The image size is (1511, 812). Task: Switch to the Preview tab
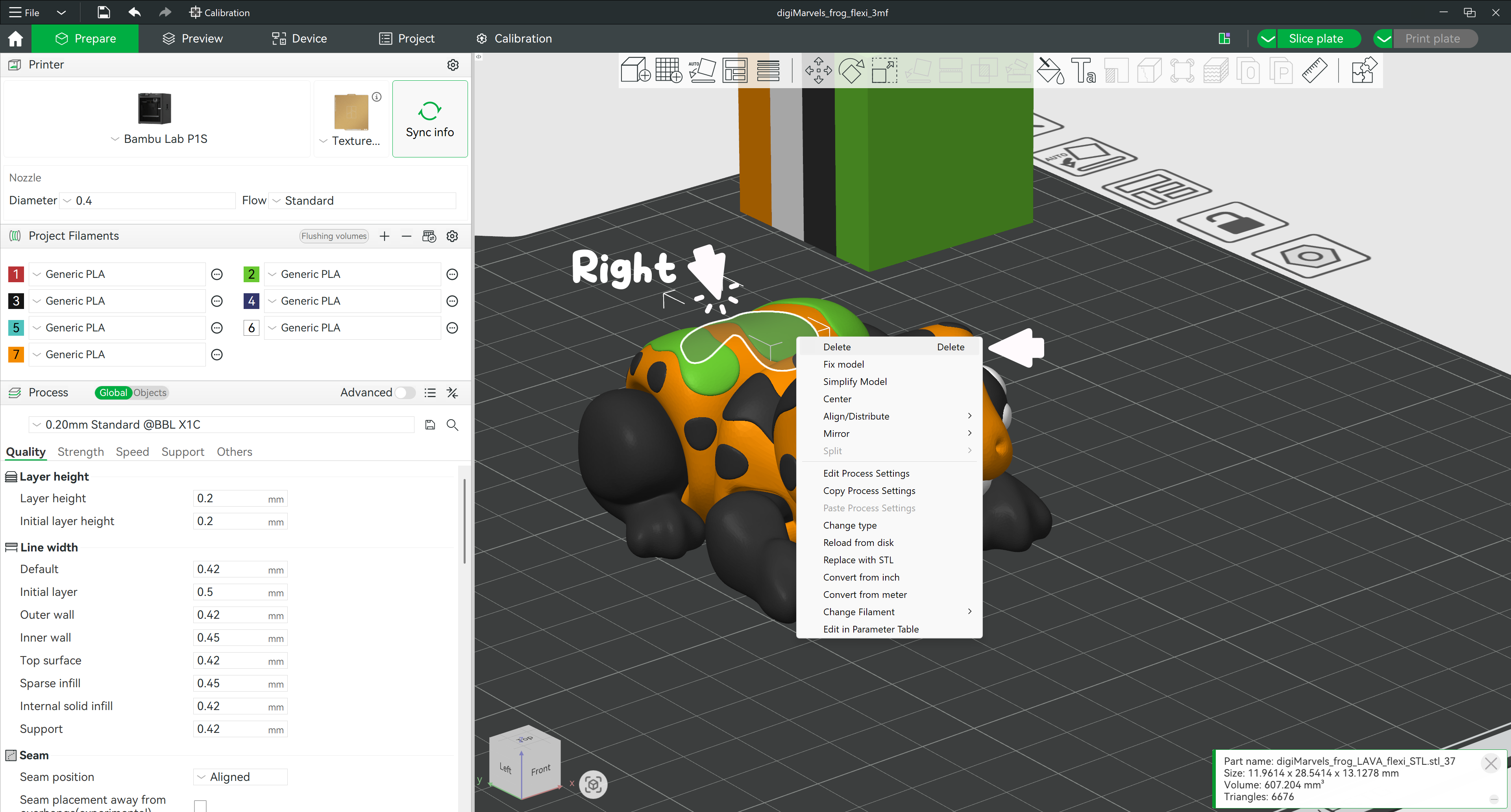coord(192,39)
